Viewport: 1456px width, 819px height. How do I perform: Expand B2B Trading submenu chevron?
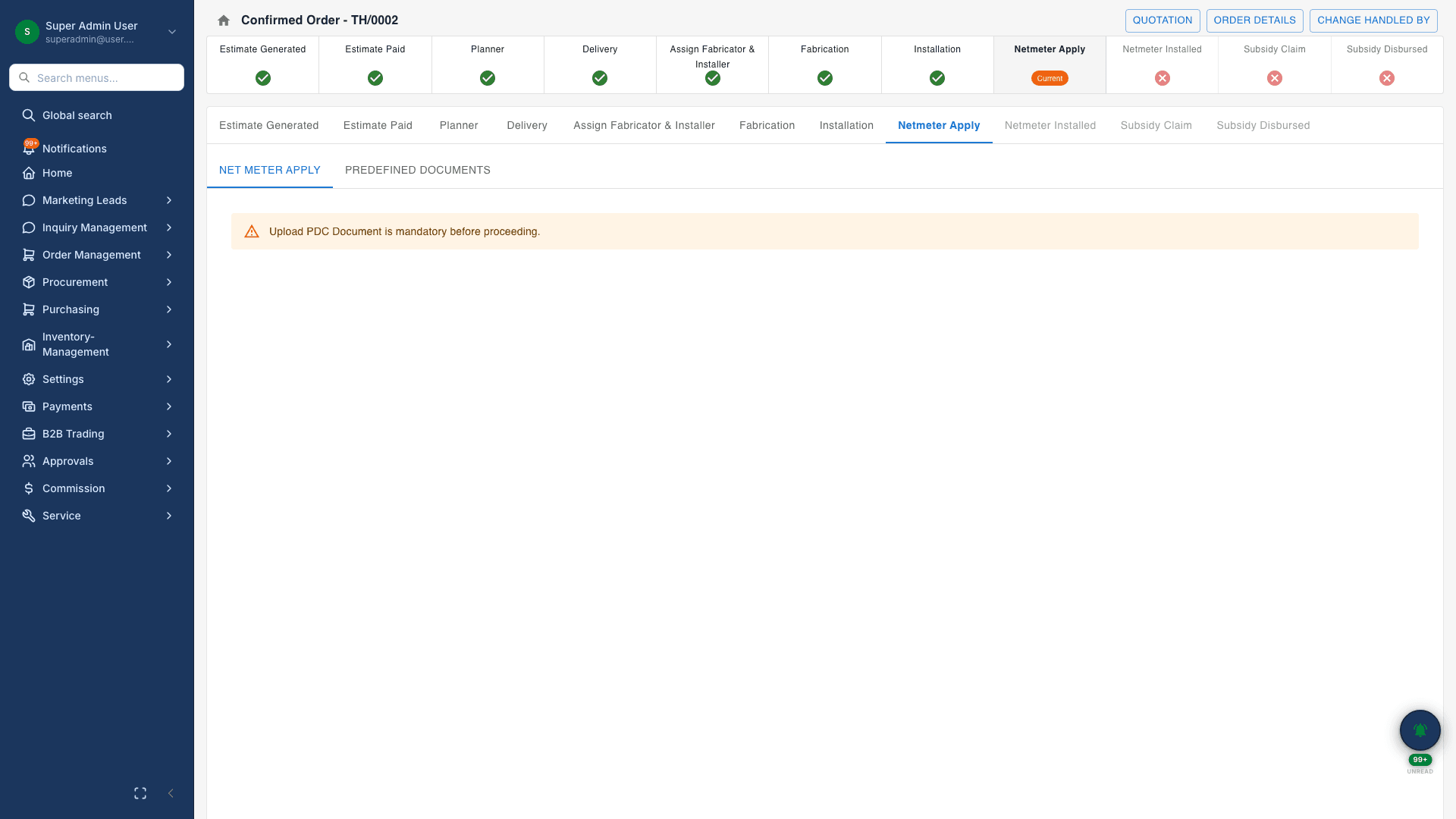[x=169, y=434]
